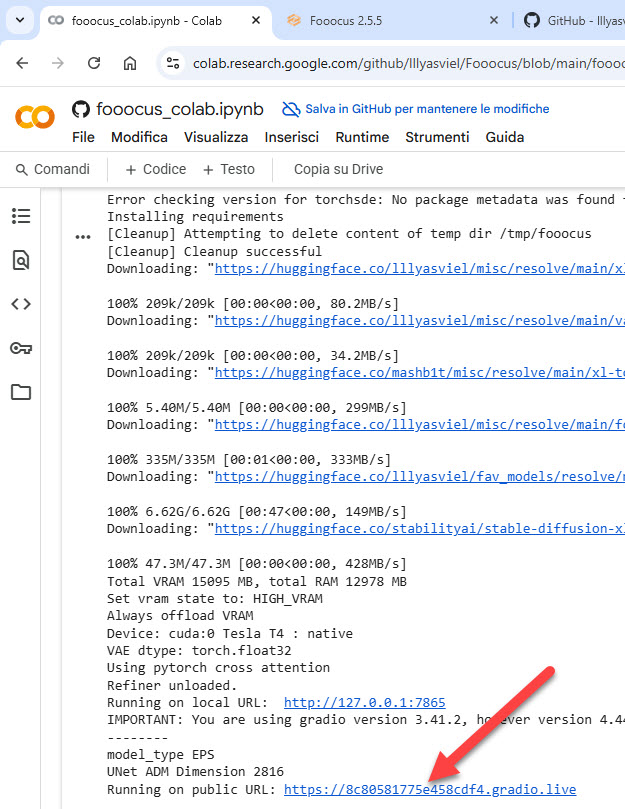Select the '100% 6.62G/6.62G' progress line
625x809 pixels.
click(257, 511)
